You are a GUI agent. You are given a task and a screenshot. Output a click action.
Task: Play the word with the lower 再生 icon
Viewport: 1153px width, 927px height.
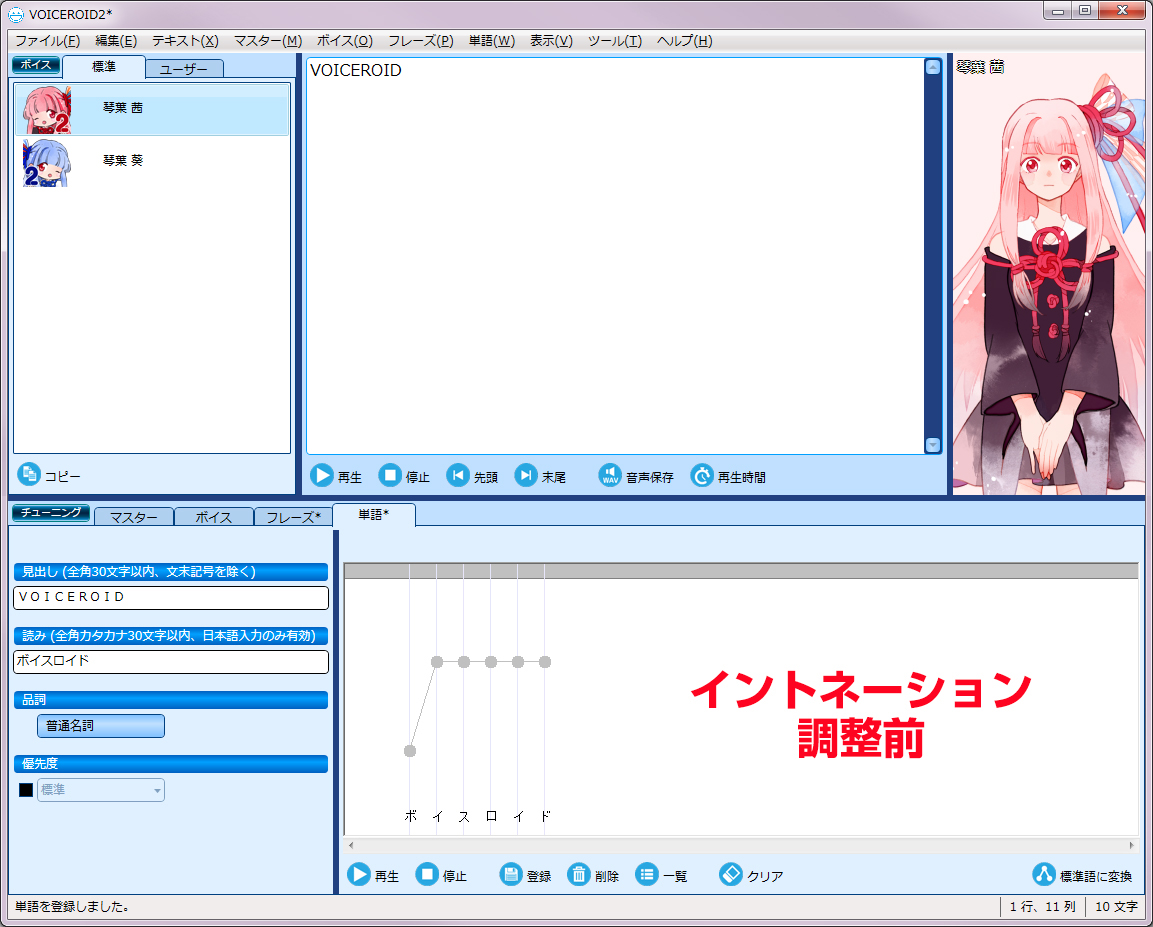359,874
